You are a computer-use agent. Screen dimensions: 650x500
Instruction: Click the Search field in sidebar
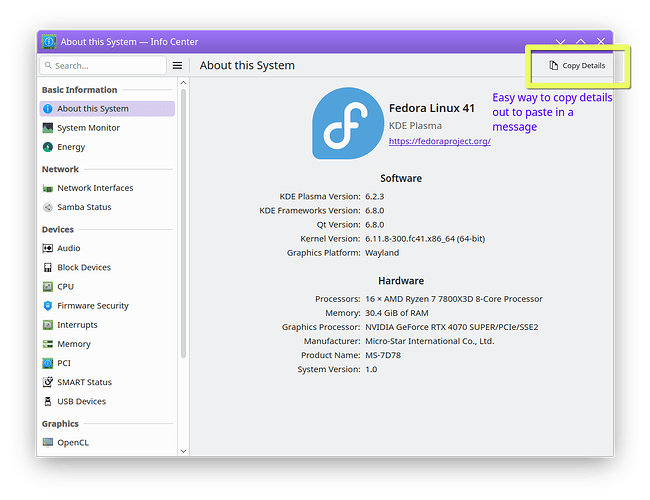pyautogui.click(x=103, y=66)
